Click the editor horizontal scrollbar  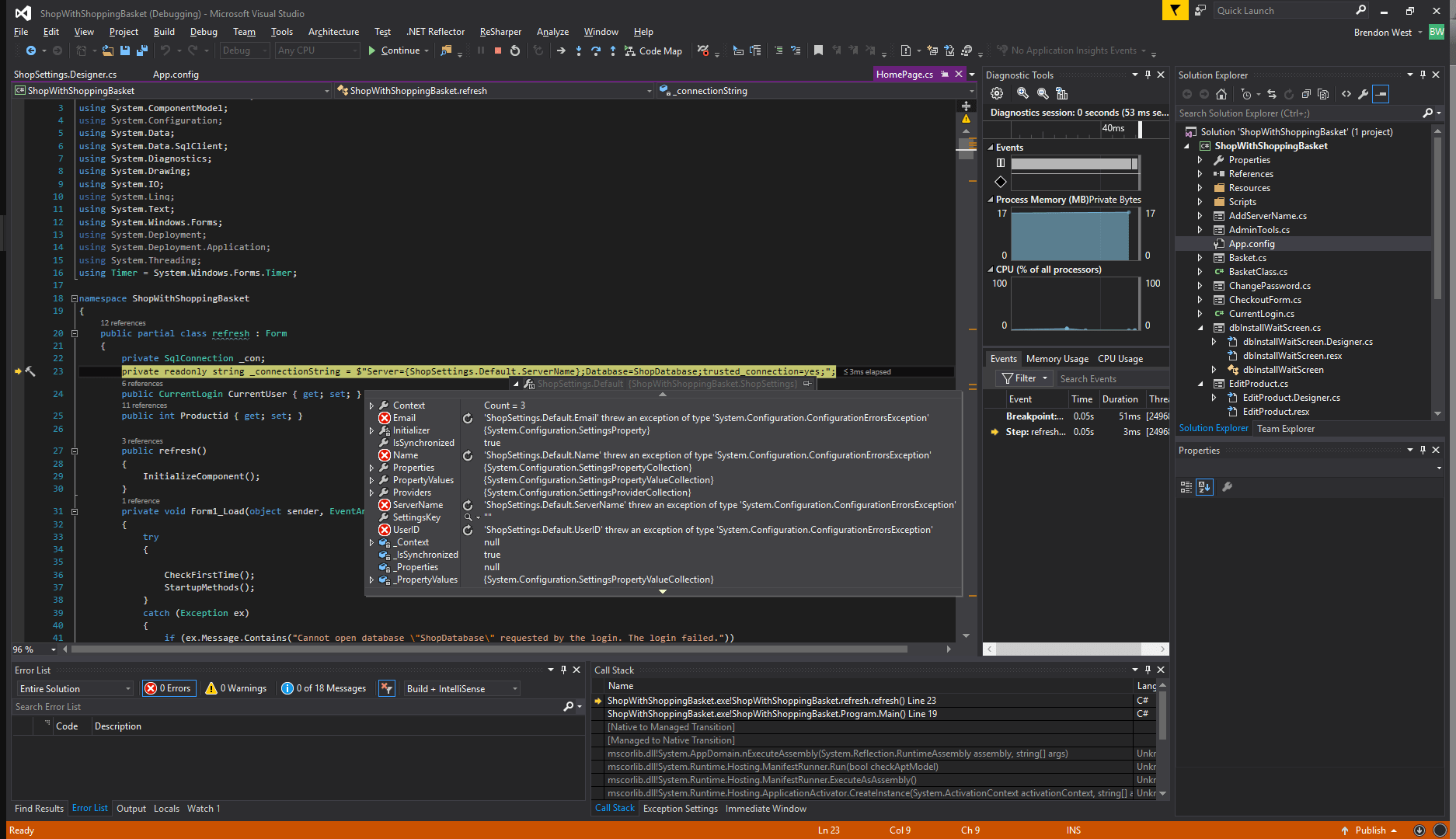[x=489, y=649]
